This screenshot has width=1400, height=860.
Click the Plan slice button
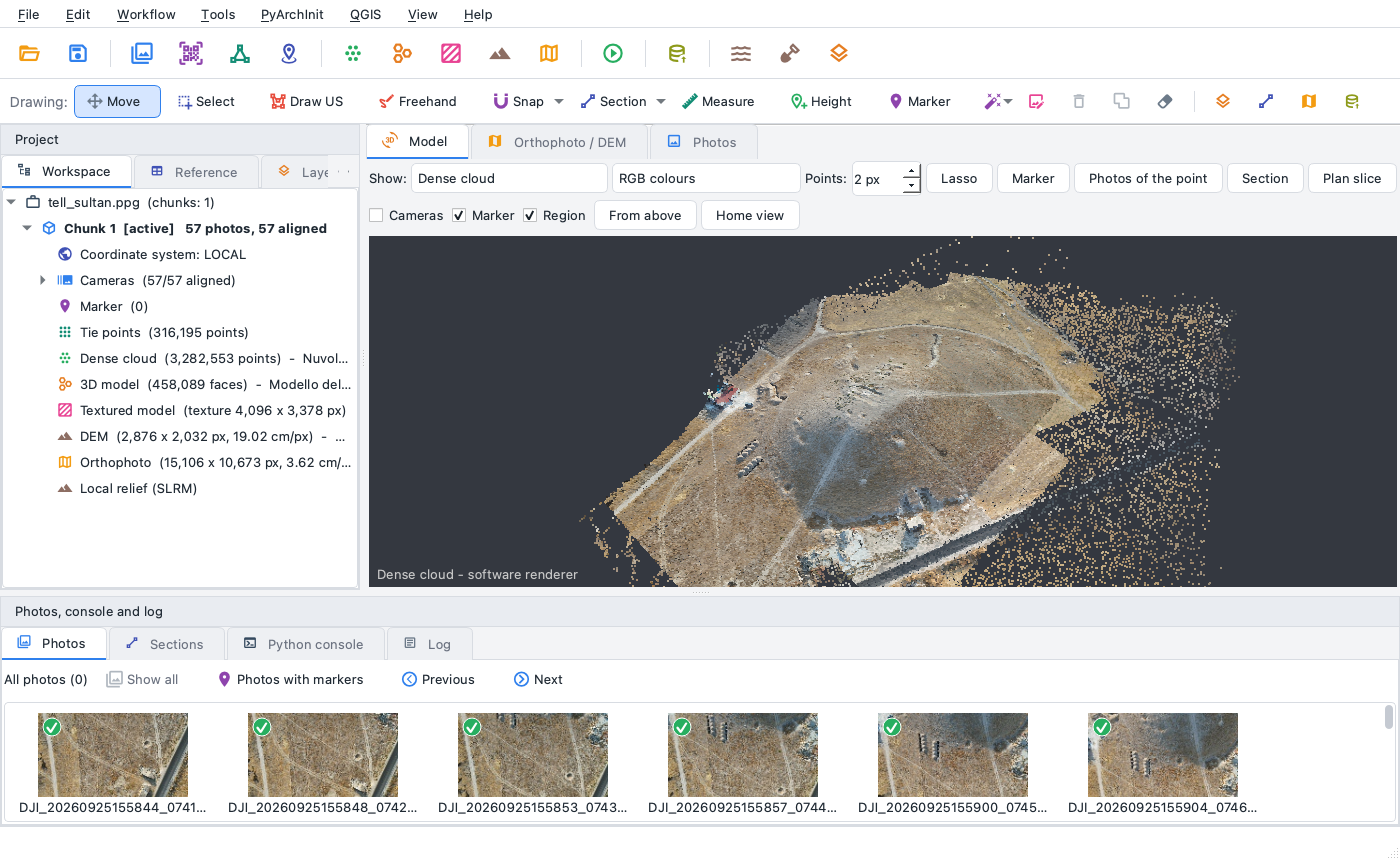pos(1352,178)
